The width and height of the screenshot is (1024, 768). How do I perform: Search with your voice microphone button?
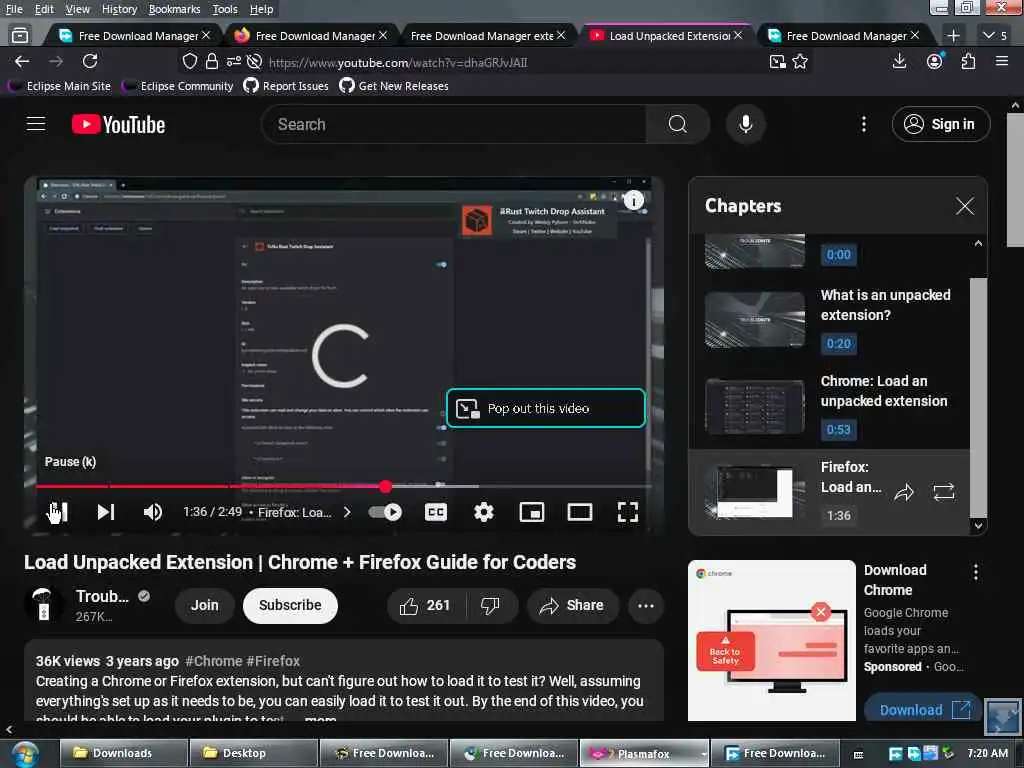746,124
